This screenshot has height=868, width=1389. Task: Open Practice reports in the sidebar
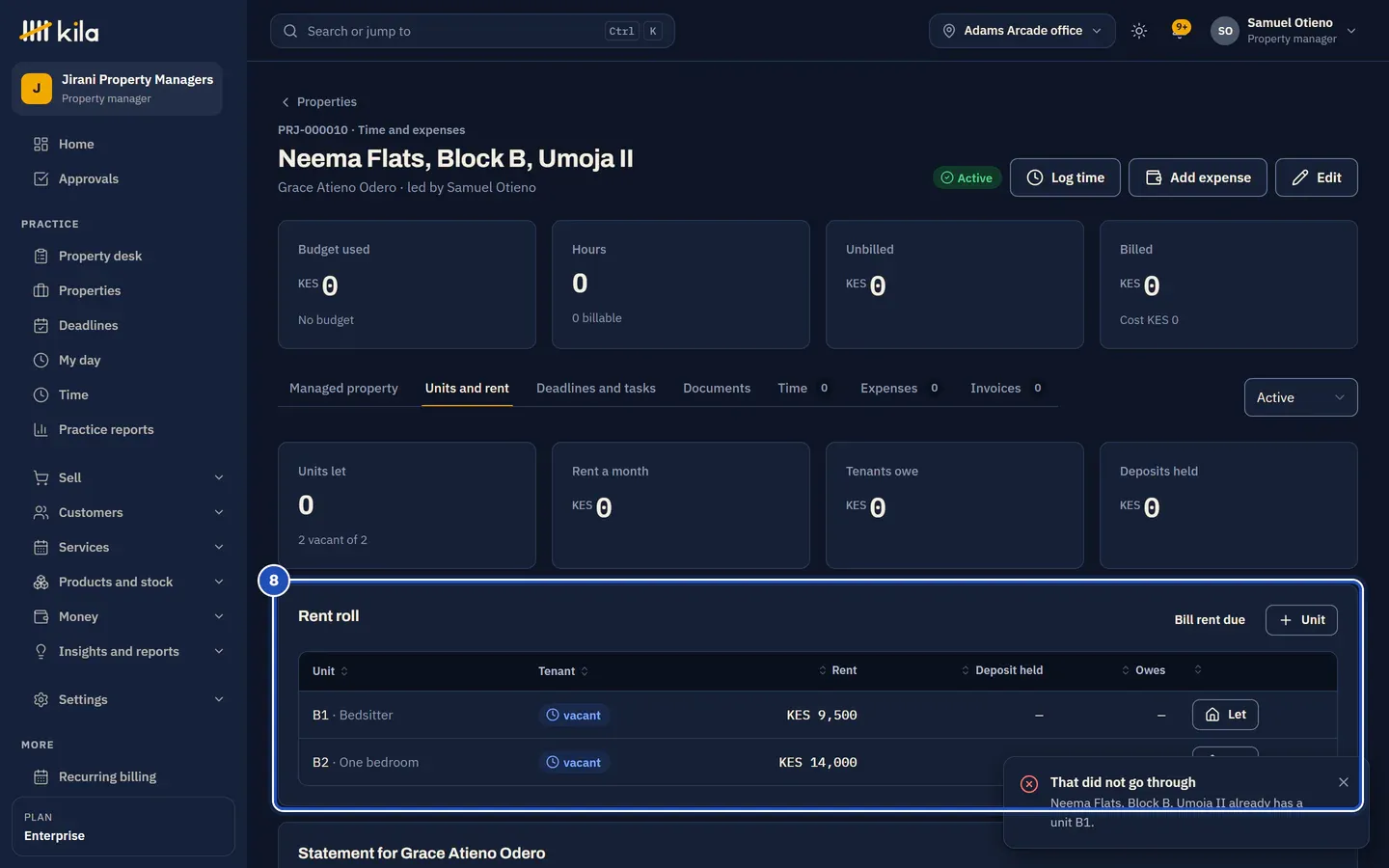coord(123,429)
